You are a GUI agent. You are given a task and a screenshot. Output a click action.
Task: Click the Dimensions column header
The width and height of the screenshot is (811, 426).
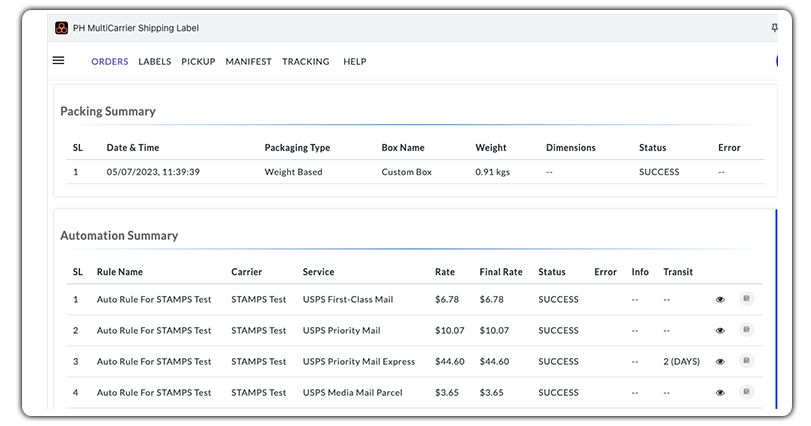pos(571,148)
